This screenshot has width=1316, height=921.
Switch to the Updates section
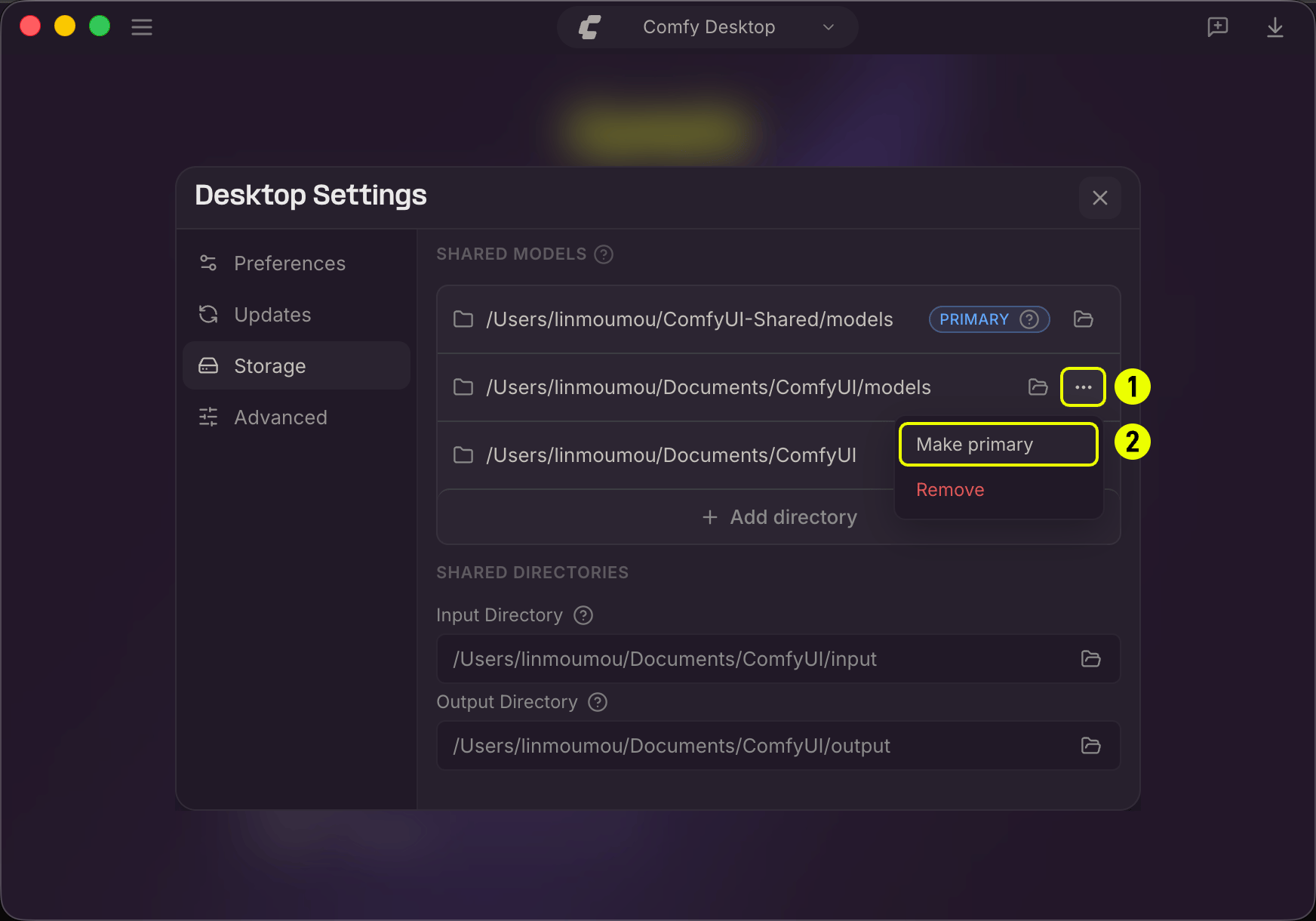coord(297,315)
